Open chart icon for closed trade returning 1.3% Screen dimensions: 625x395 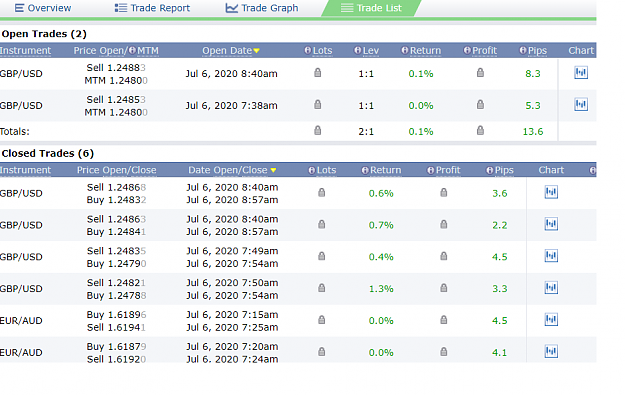[x=551, y=288]
